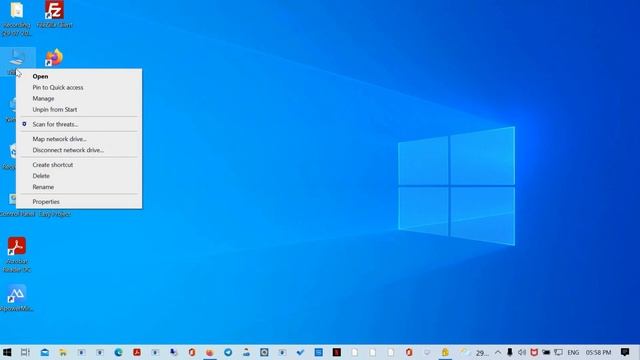This screenshot has width=640, height=360.
Task: Open the weather widget in taskbar
Action: click(x=473, y=352)
